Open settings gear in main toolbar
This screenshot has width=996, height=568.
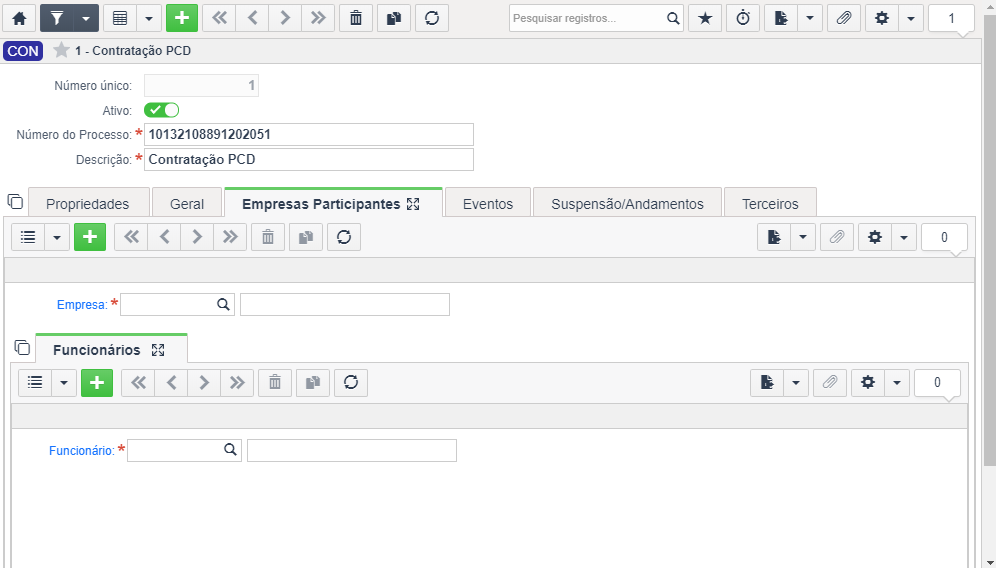[882, 18]
